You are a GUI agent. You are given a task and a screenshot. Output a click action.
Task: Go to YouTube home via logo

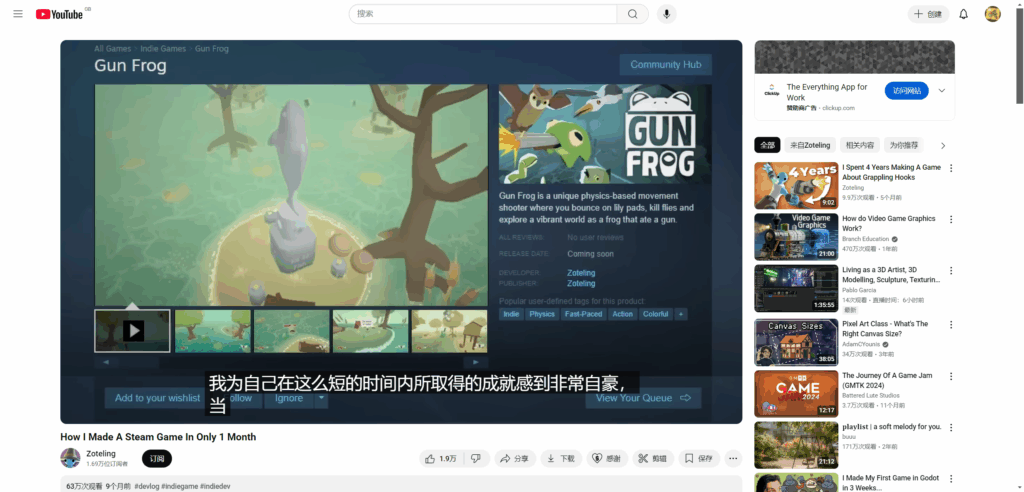point(59,14)
